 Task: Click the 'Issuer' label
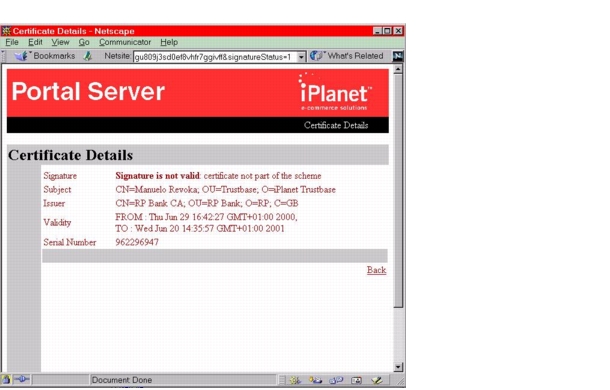coord(54,203)
